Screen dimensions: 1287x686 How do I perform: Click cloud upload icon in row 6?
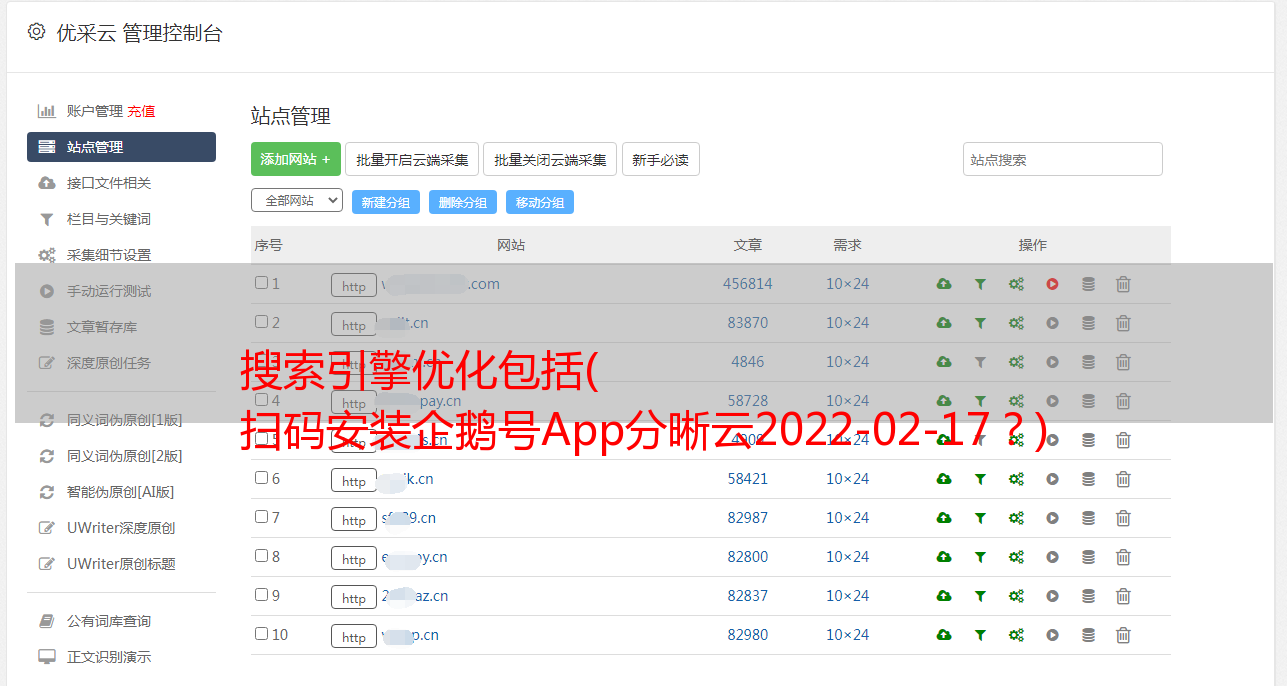tap(944, 479)
